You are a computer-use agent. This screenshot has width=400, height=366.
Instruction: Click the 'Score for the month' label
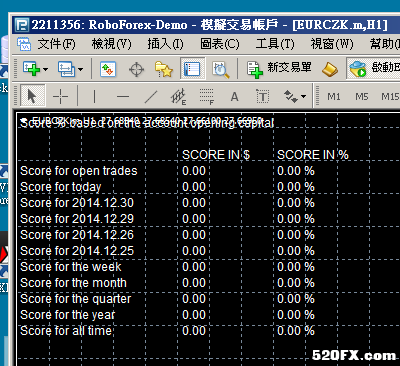[x=73, y=283]
